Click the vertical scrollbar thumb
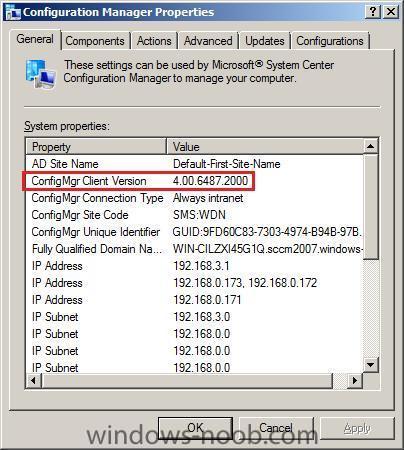 click(x=371, y=207)
